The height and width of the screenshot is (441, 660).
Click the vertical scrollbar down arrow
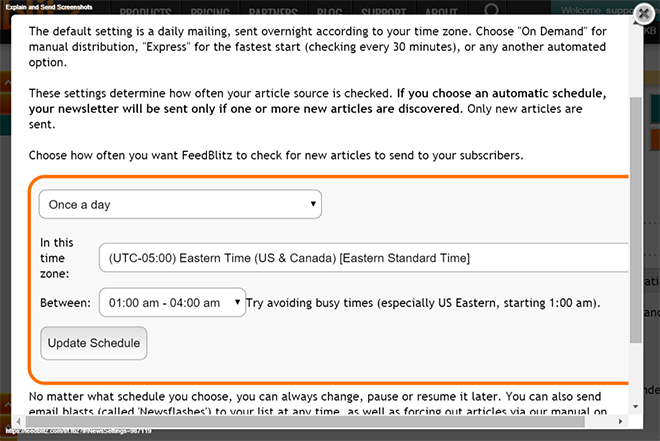pyautogui.click(x=636, y=406)
